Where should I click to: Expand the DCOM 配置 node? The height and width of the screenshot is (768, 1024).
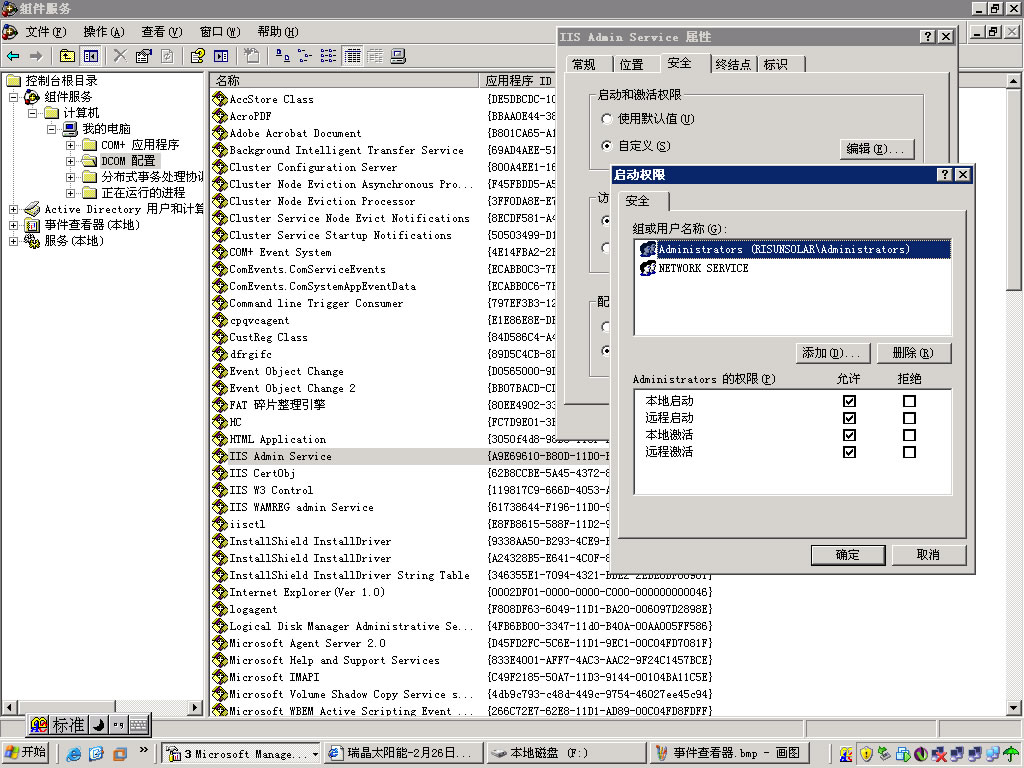pos(71,161)
